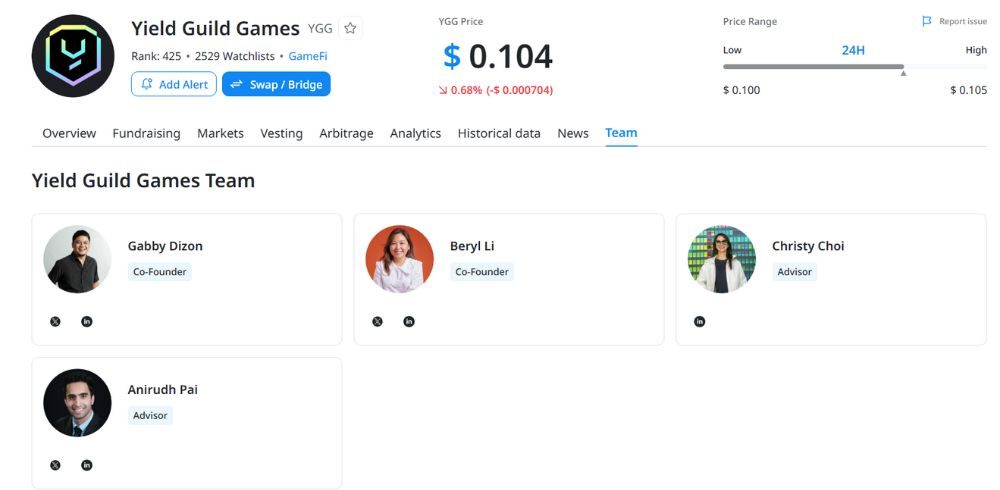
Task: Open Christy Choi's LinkedIn icon
Action: 700,322
